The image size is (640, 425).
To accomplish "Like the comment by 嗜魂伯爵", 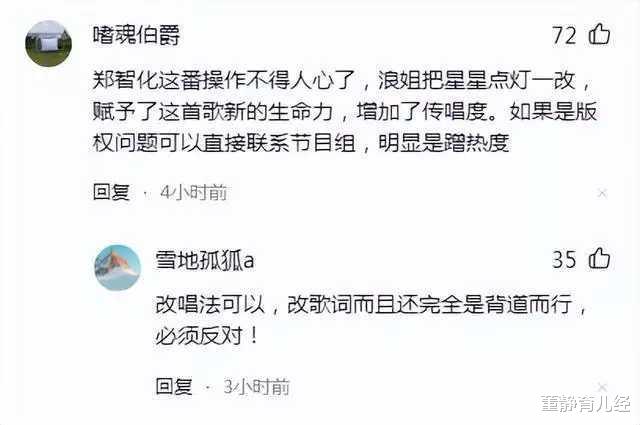I will [x=599, y=34].
